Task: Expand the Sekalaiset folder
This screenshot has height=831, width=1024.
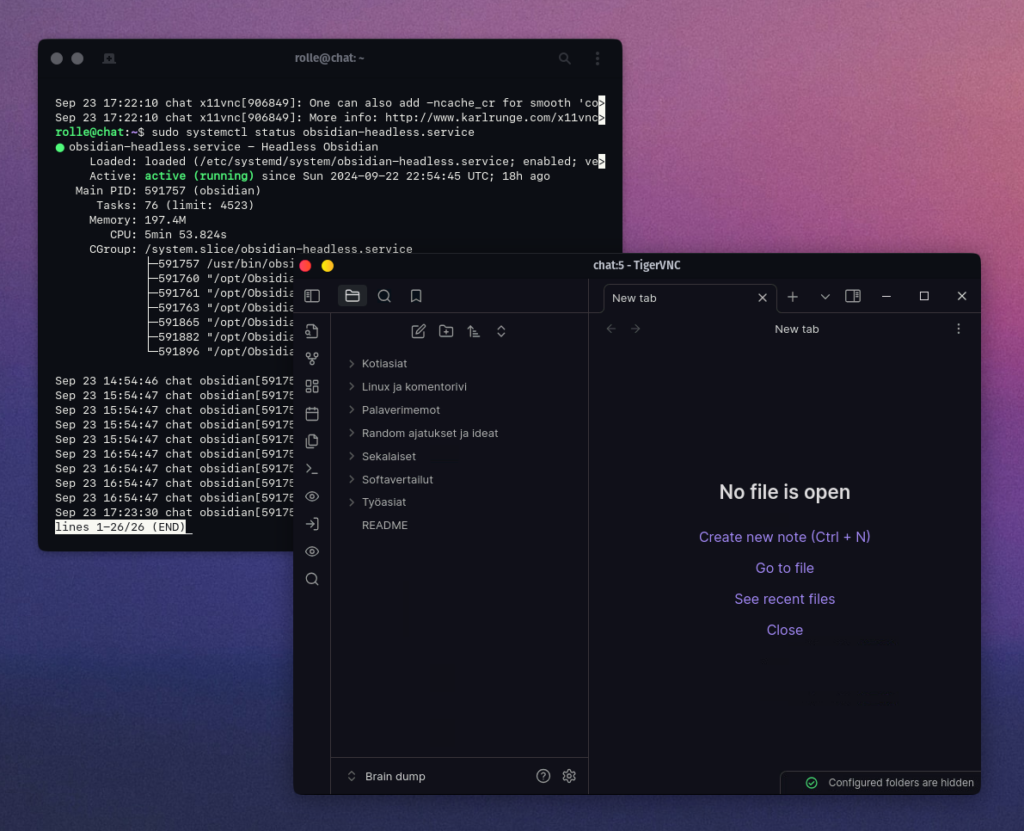Action: tap(389, 456)
